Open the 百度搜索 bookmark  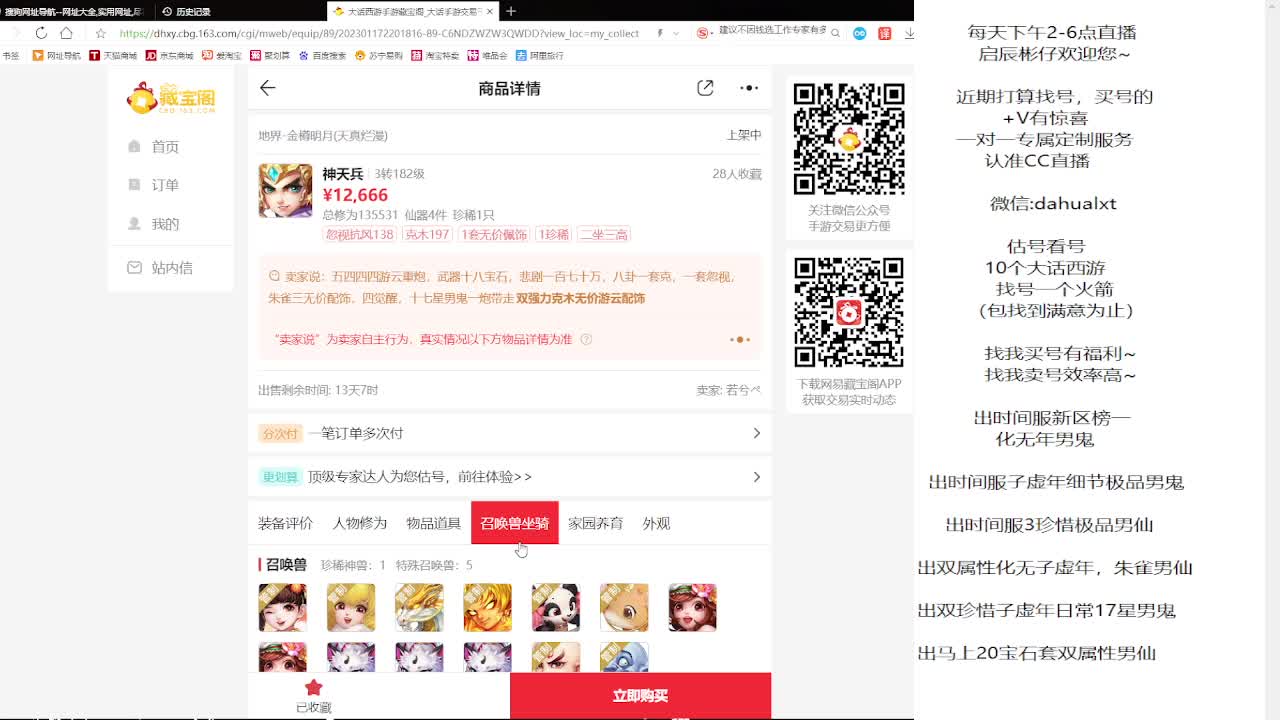pyautogui.click(x=323, y=56)
